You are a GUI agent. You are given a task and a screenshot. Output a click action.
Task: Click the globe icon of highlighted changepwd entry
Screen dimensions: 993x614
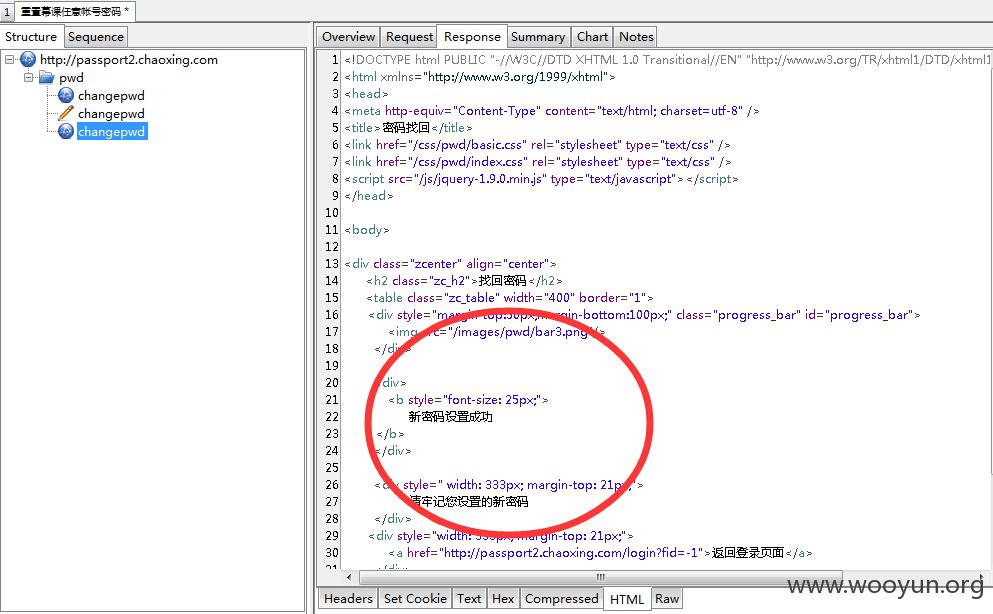[x=66, y=132]
